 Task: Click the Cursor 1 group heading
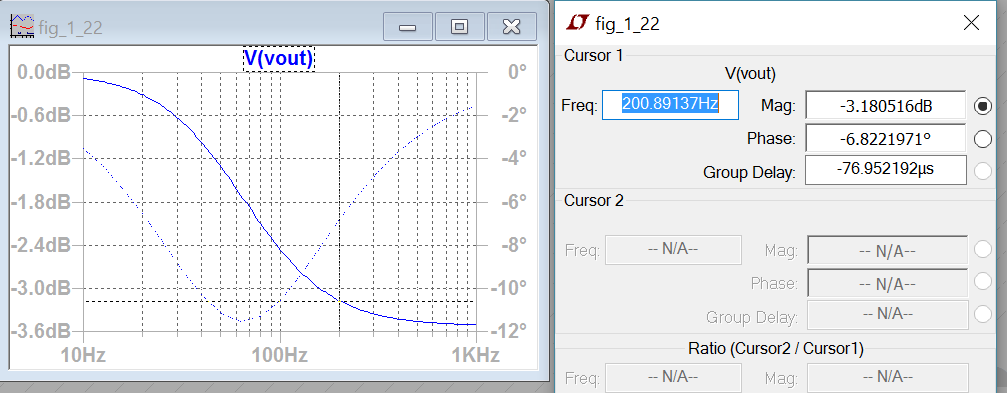(593, 56)
